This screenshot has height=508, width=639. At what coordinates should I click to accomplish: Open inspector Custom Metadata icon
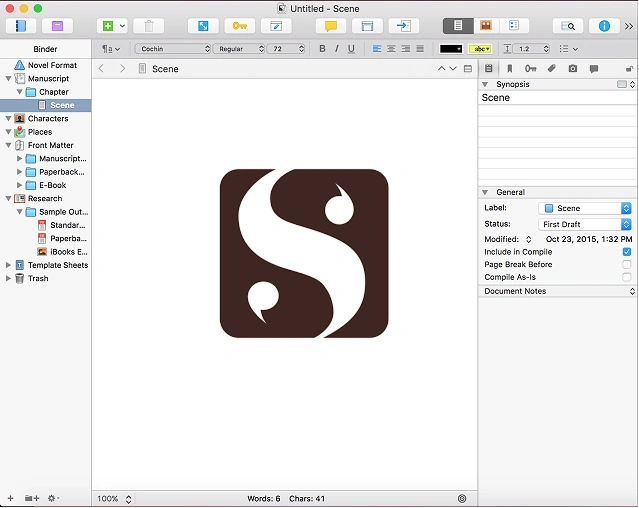click(551, 68)
